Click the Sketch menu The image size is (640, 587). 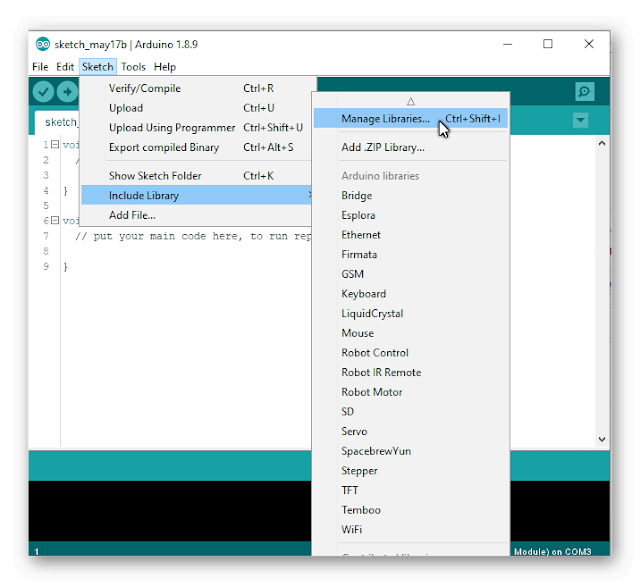pyautogui.click(x=98, y=67)
